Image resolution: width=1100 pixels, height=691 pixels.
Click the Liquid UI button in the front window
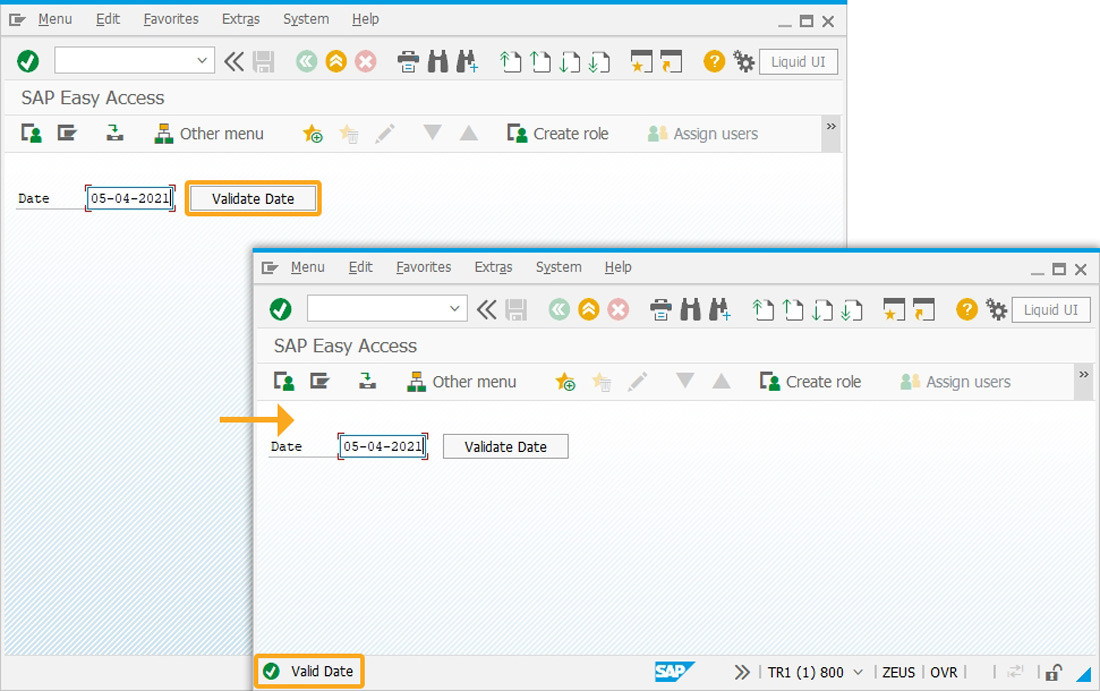tap(1051, 310)
